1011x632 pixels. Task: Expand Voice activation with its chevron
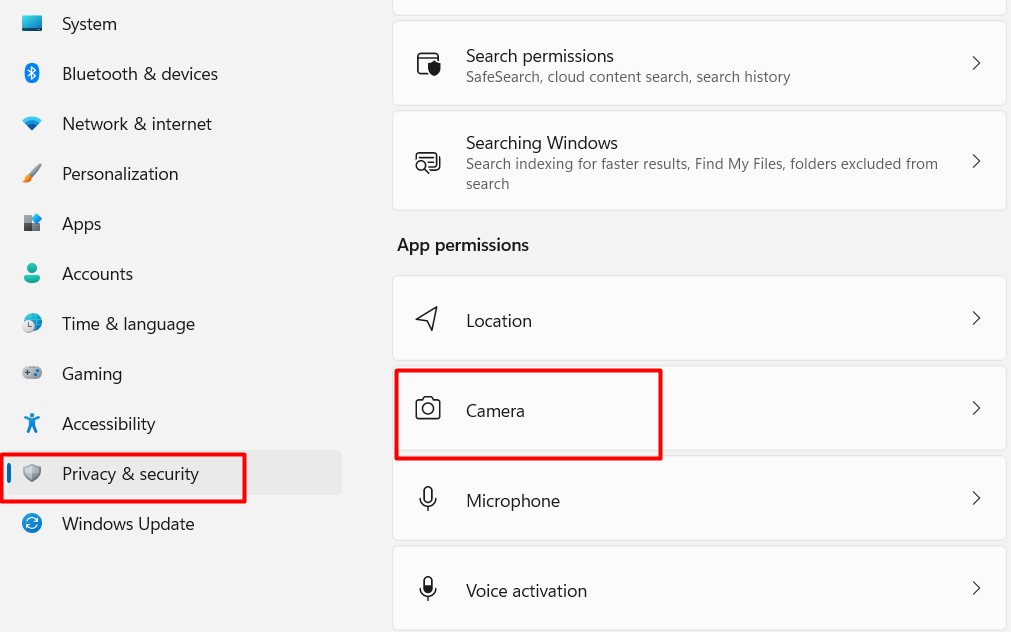[x=976, y=589]
